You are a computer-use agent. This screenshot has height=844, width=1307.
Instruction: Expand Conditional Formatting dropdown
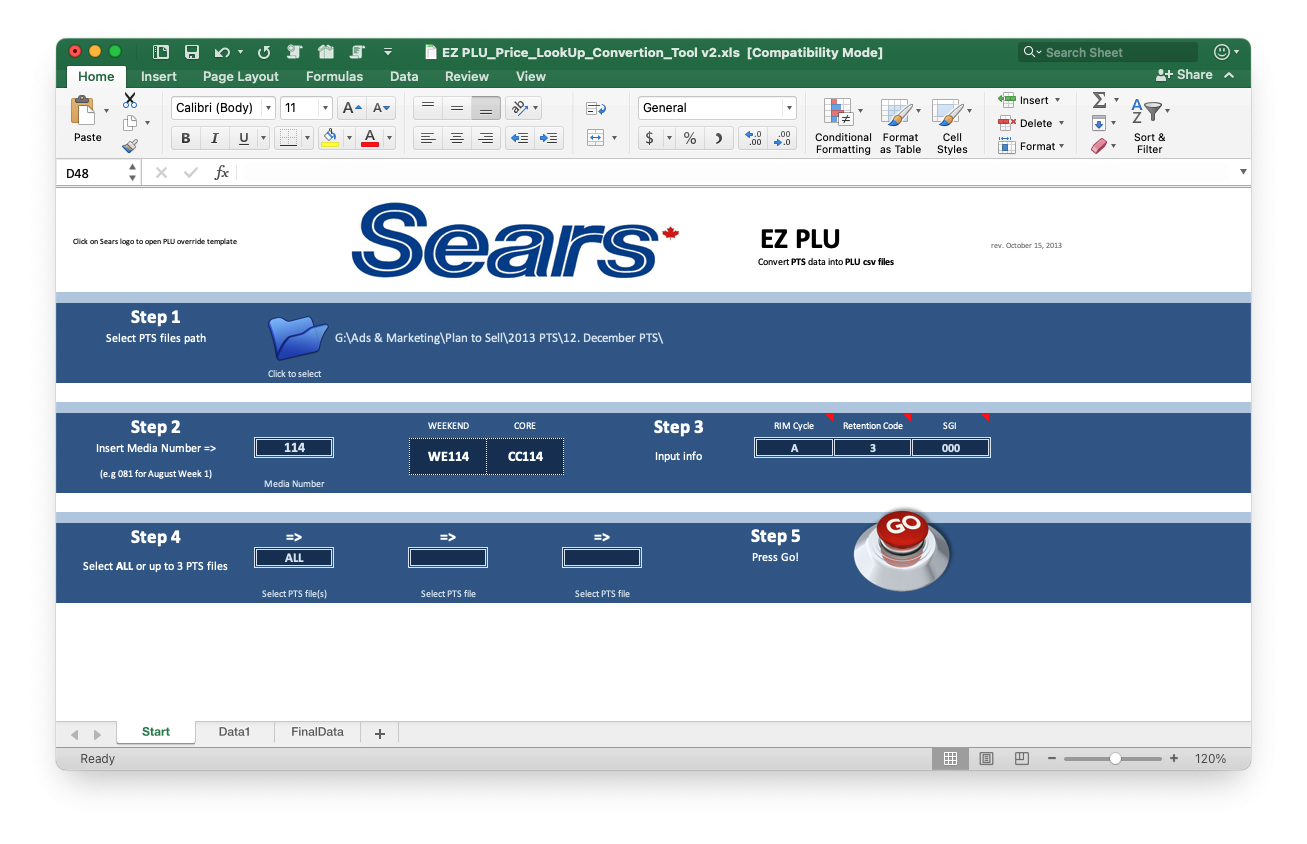point(860,111)
